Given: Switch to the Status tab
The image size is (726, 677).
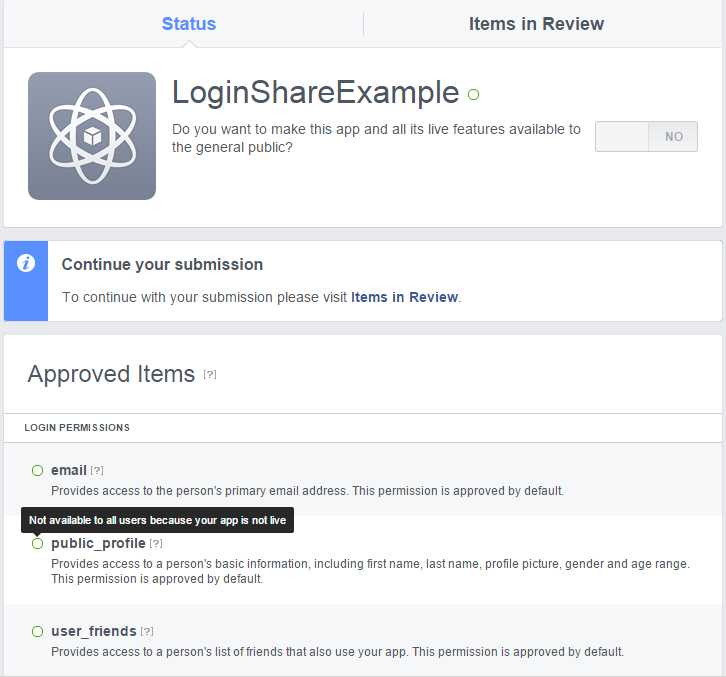Looking at the screenshot, I should pos(189,24).
